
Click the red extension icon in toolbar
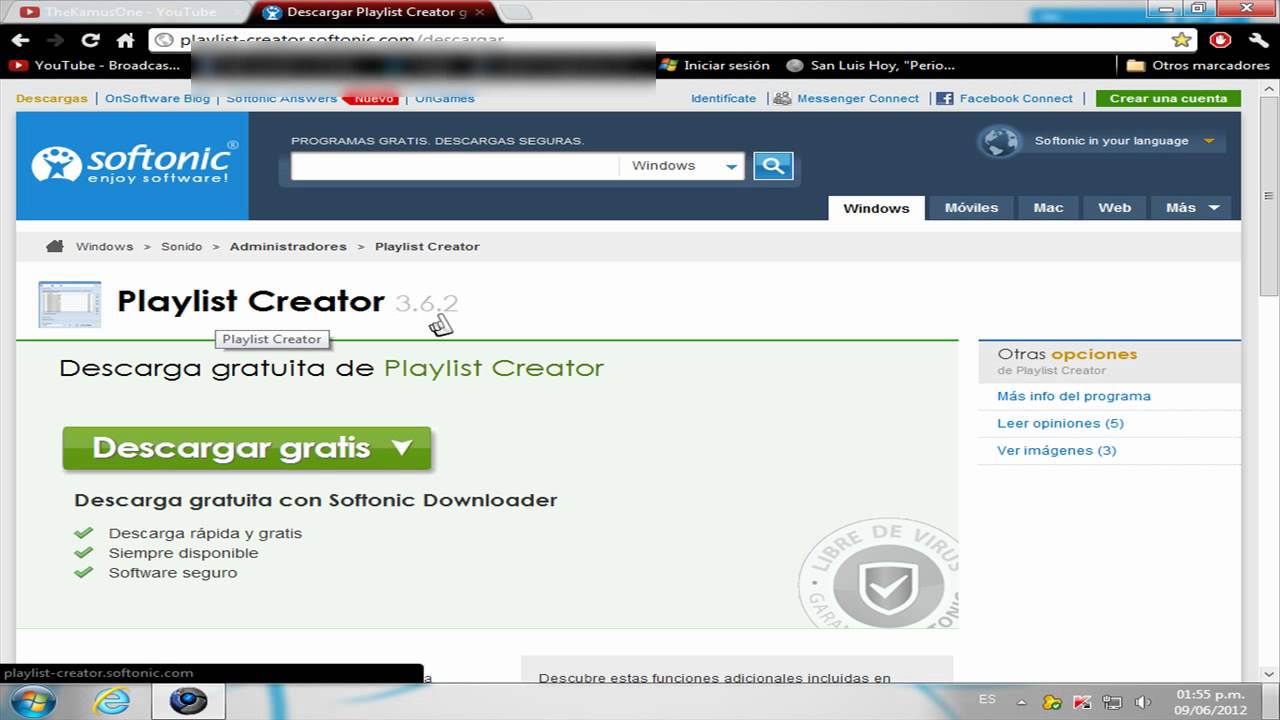pos(1221,40)
